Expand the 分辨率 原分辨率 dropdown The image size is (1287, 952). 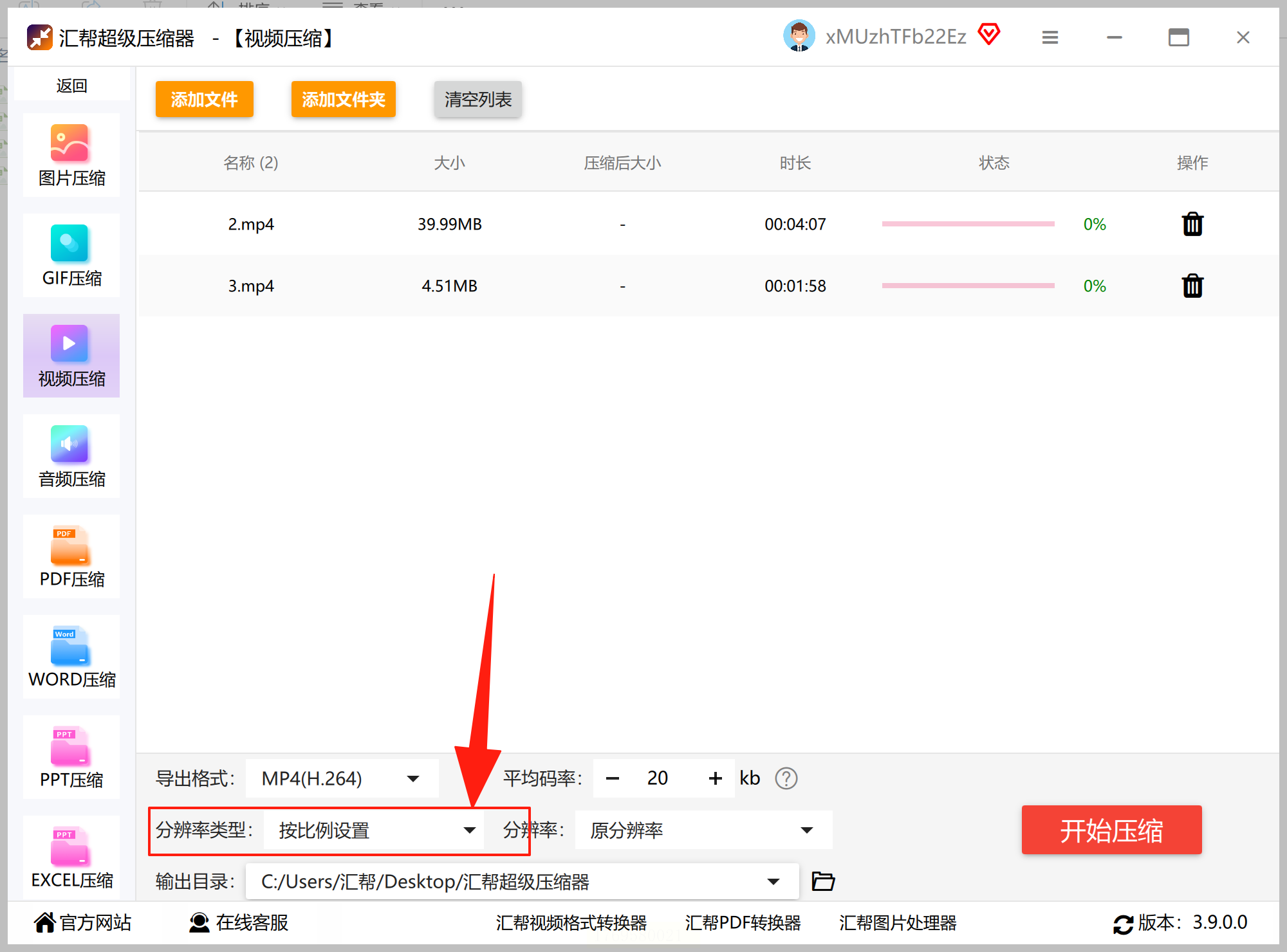[x=703, y=830]
